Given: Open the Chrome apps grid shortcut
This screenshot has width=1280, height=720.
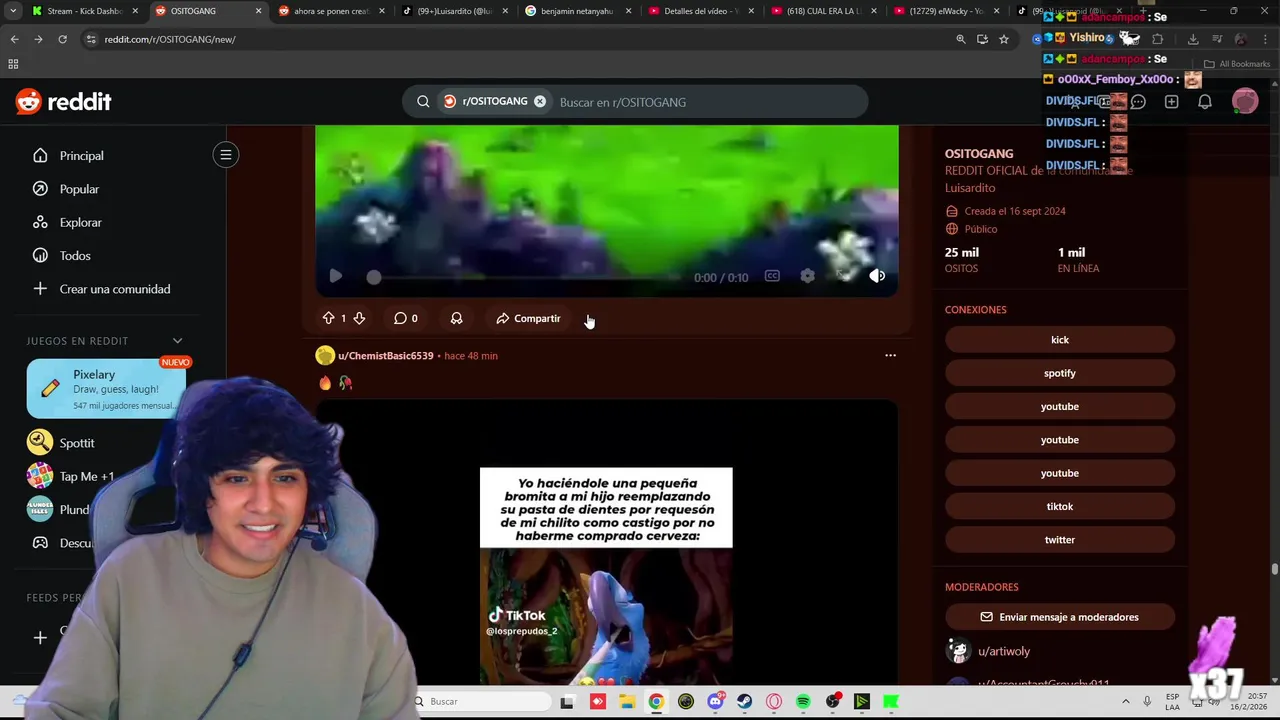Looking at the screenshot, I should coord(13,64).
